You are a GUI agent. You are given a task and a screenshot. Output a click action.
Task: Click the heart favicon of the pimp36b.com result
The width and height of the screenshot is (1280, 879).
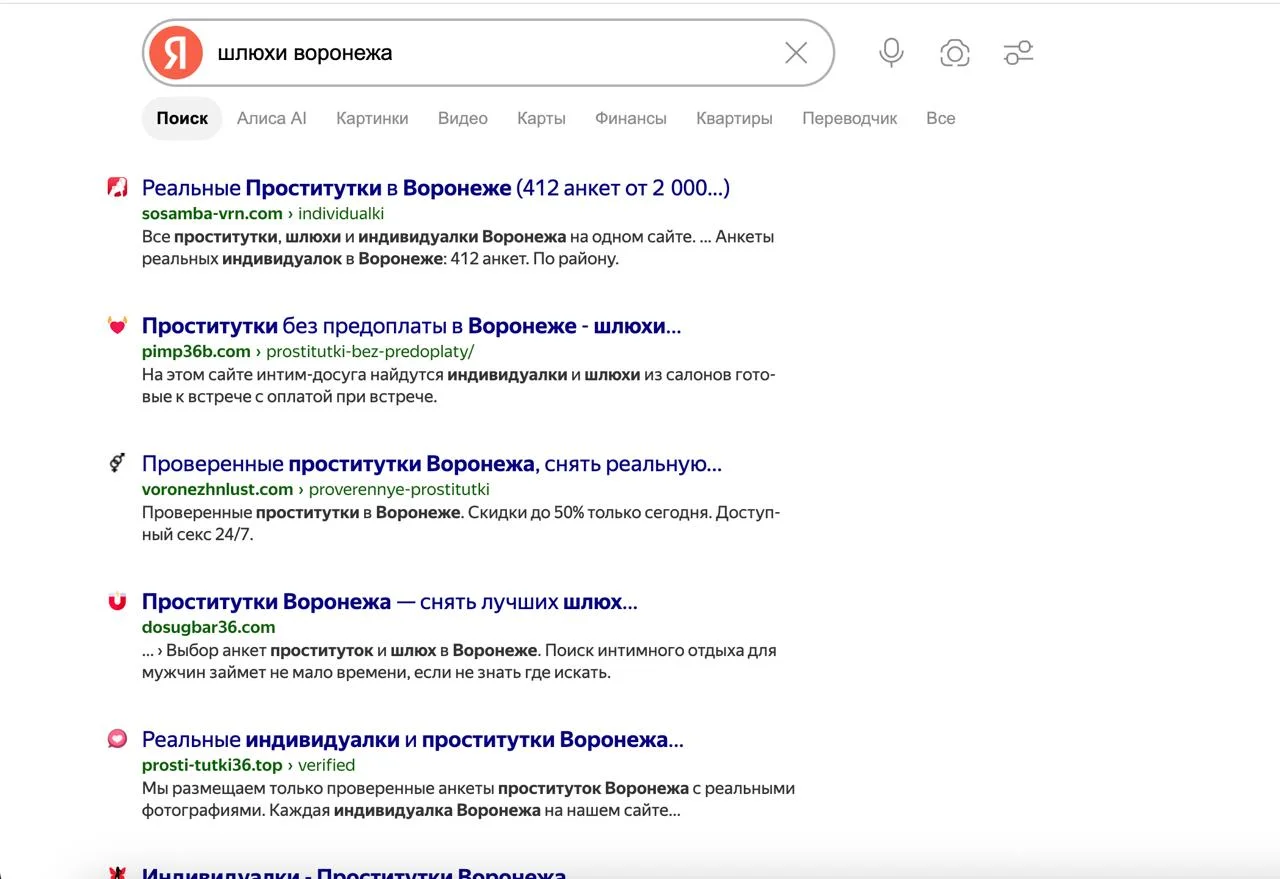[117, 325]
